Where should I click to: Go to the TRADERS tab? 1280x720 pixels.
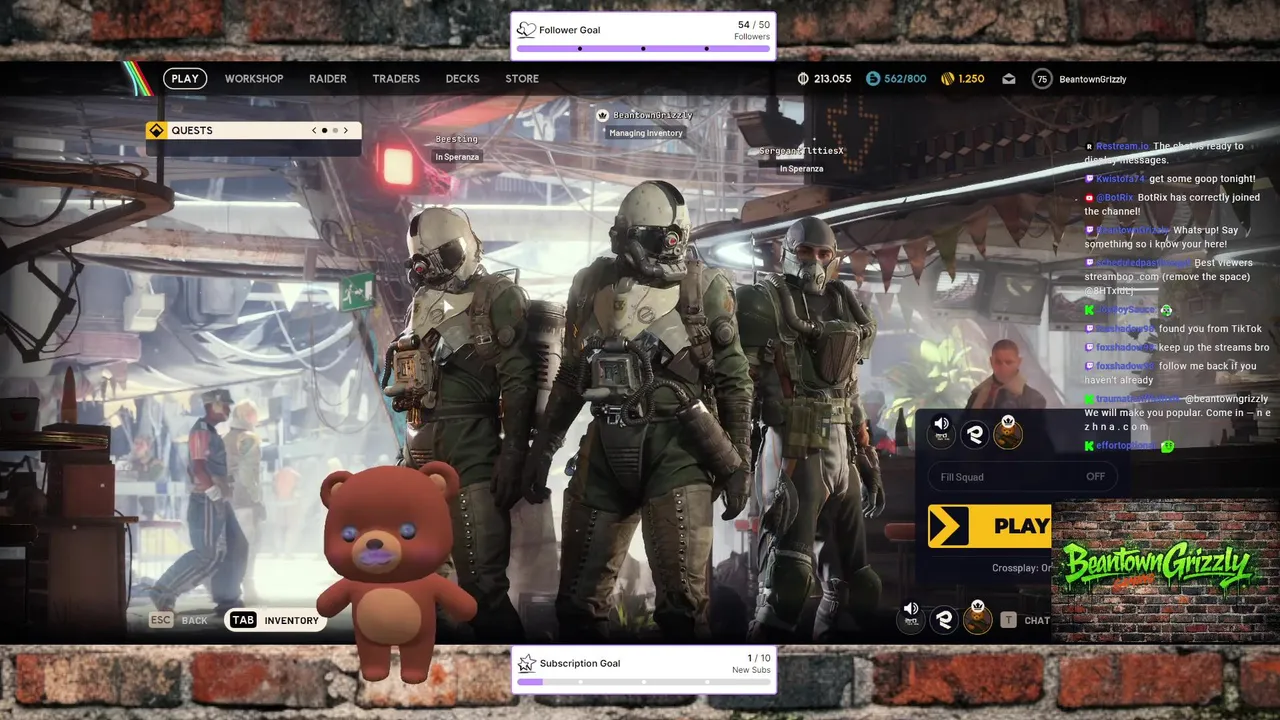(x=396, y=79)
